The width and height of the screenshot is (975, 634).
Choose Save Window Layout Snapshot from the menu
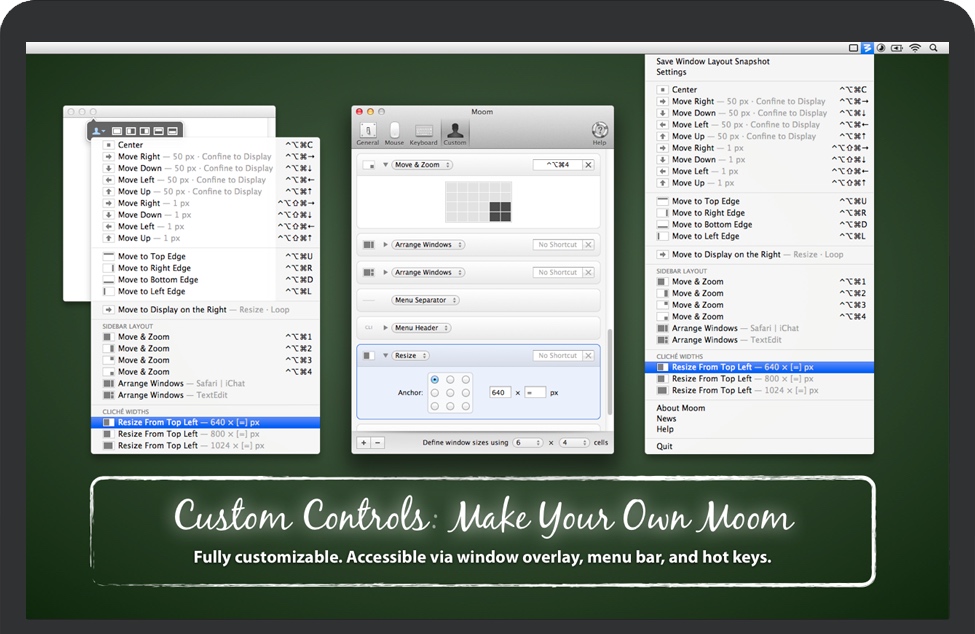point(713,61)
